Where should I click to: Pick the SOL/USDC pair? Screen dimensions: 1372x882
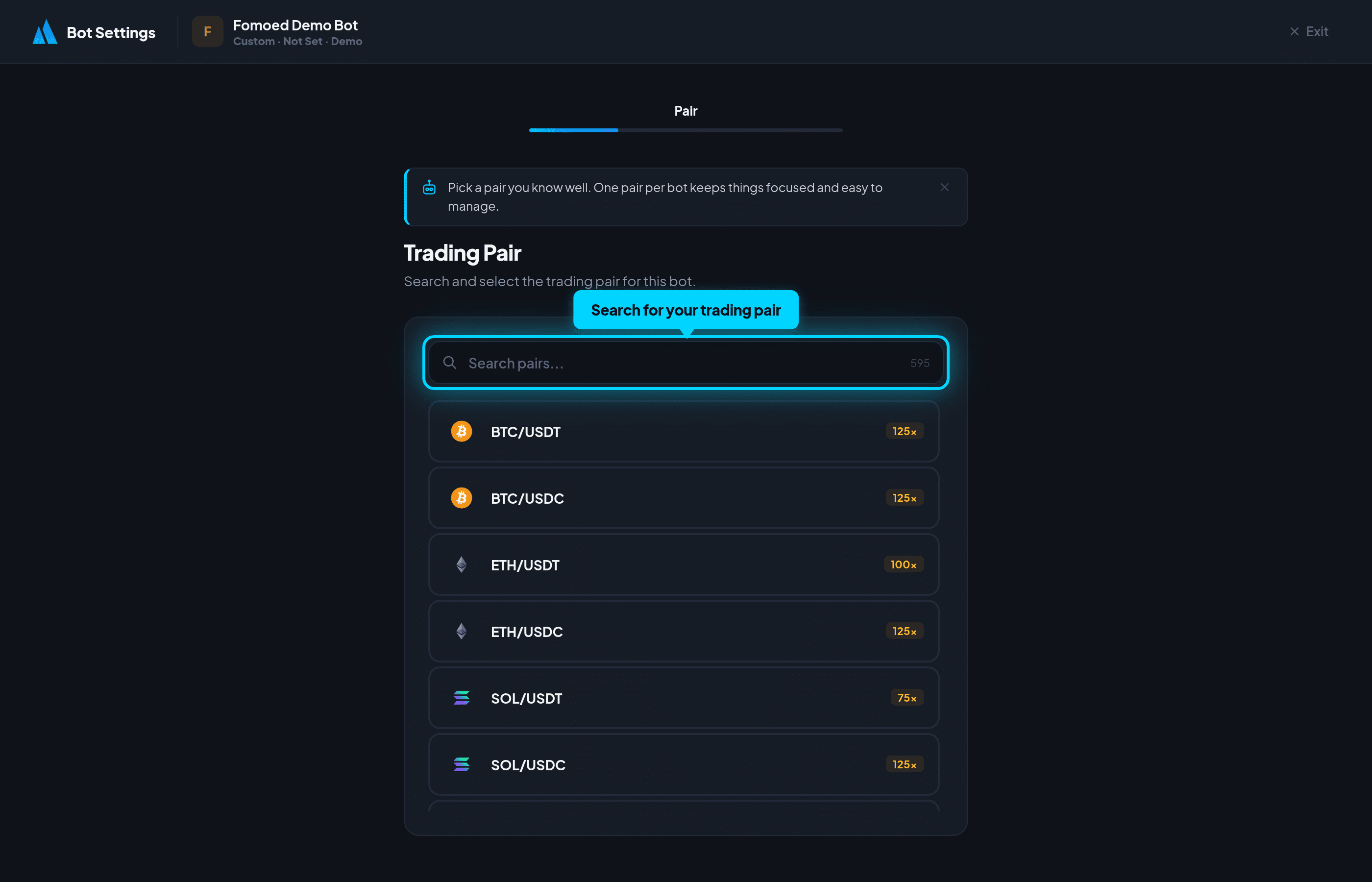[684, 764]
